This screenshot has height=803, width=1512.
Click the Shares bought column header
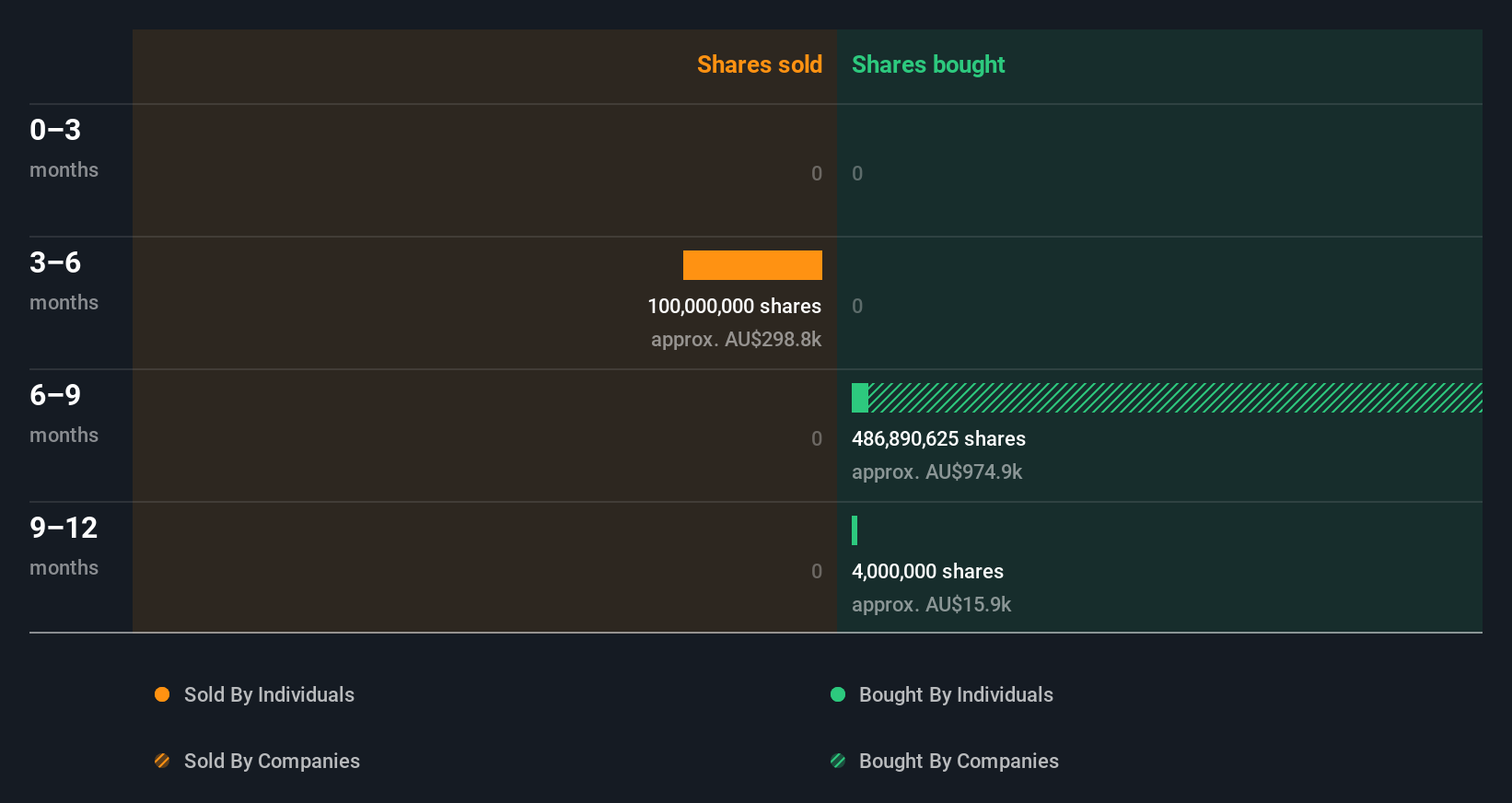(928, 64)
